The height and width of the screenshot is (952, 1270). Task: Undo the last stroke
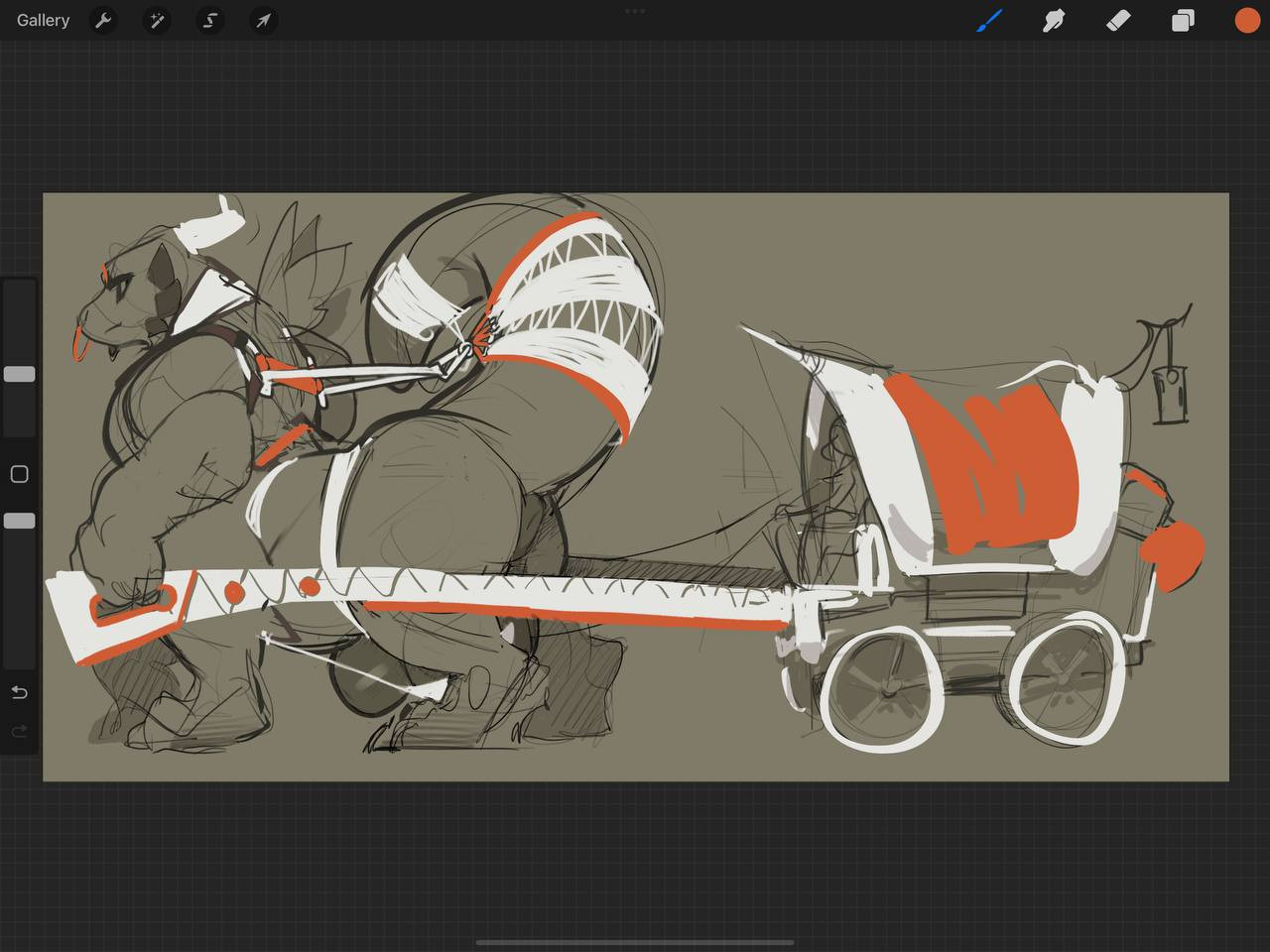click(19, 692)
